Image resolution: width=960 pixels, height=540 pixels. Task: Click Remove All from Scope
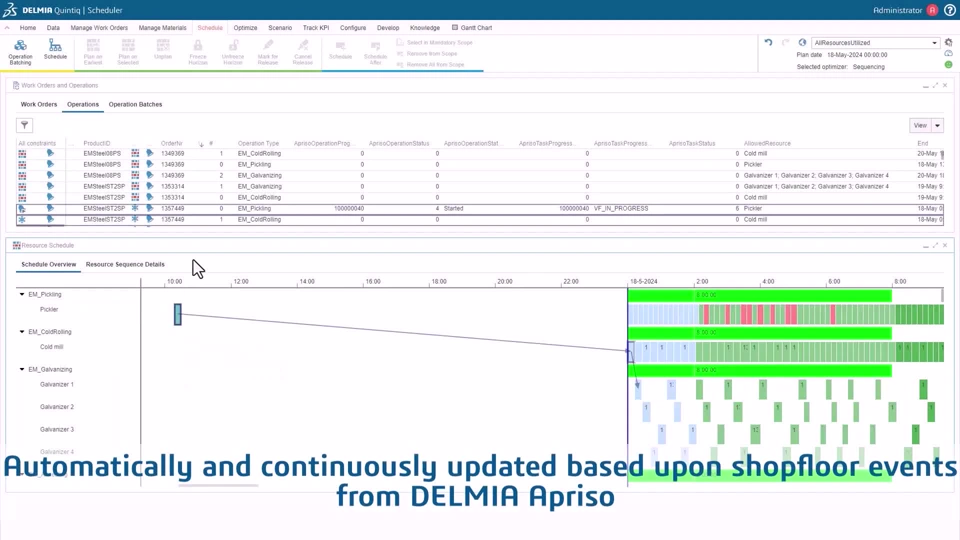pos(430,64)
